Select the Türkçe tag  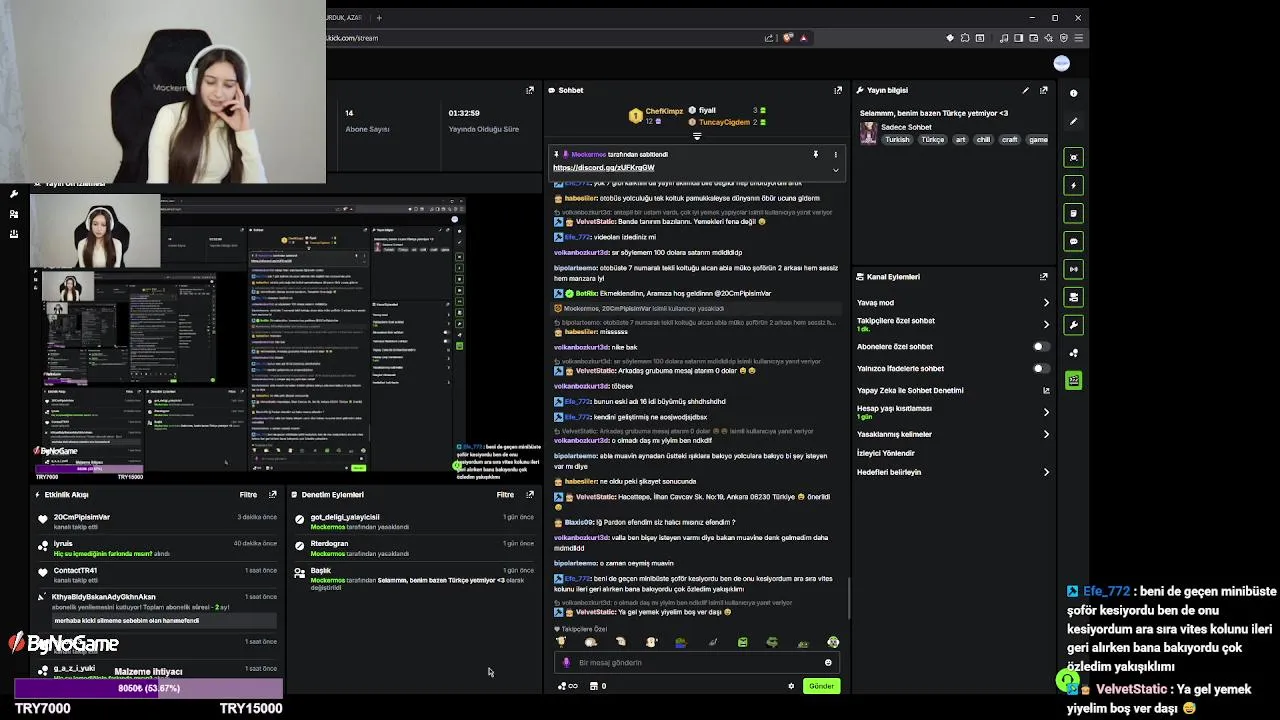coord(932,140)
